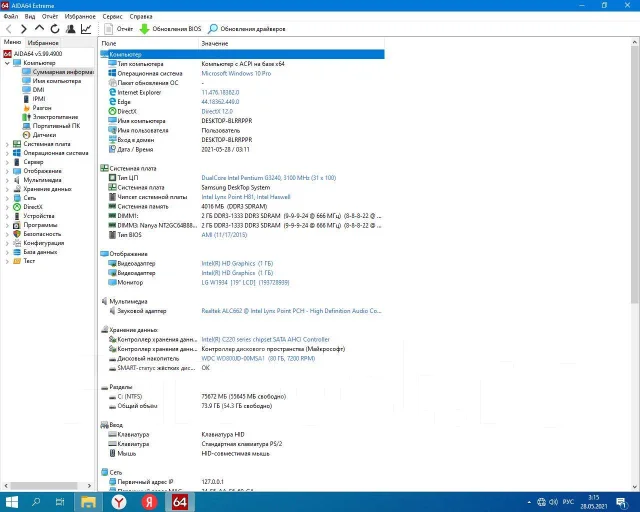Click Обновления драйверов search button
640x512 pixels.
(247, 29)
